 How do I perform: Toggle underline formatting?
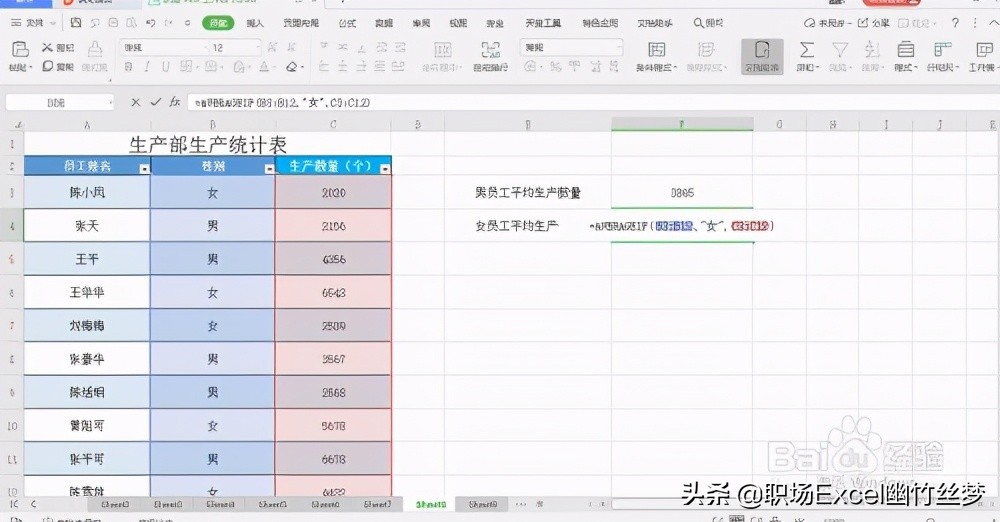point(165,66)
